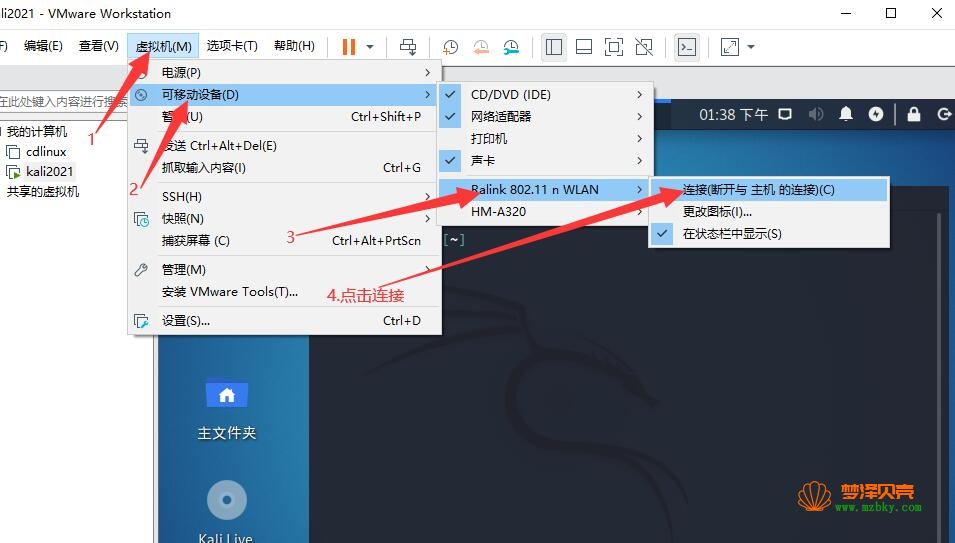Screen dimensions: 955x543
Task: Click the unity mode toolbar icon
Action: [644, 47]
